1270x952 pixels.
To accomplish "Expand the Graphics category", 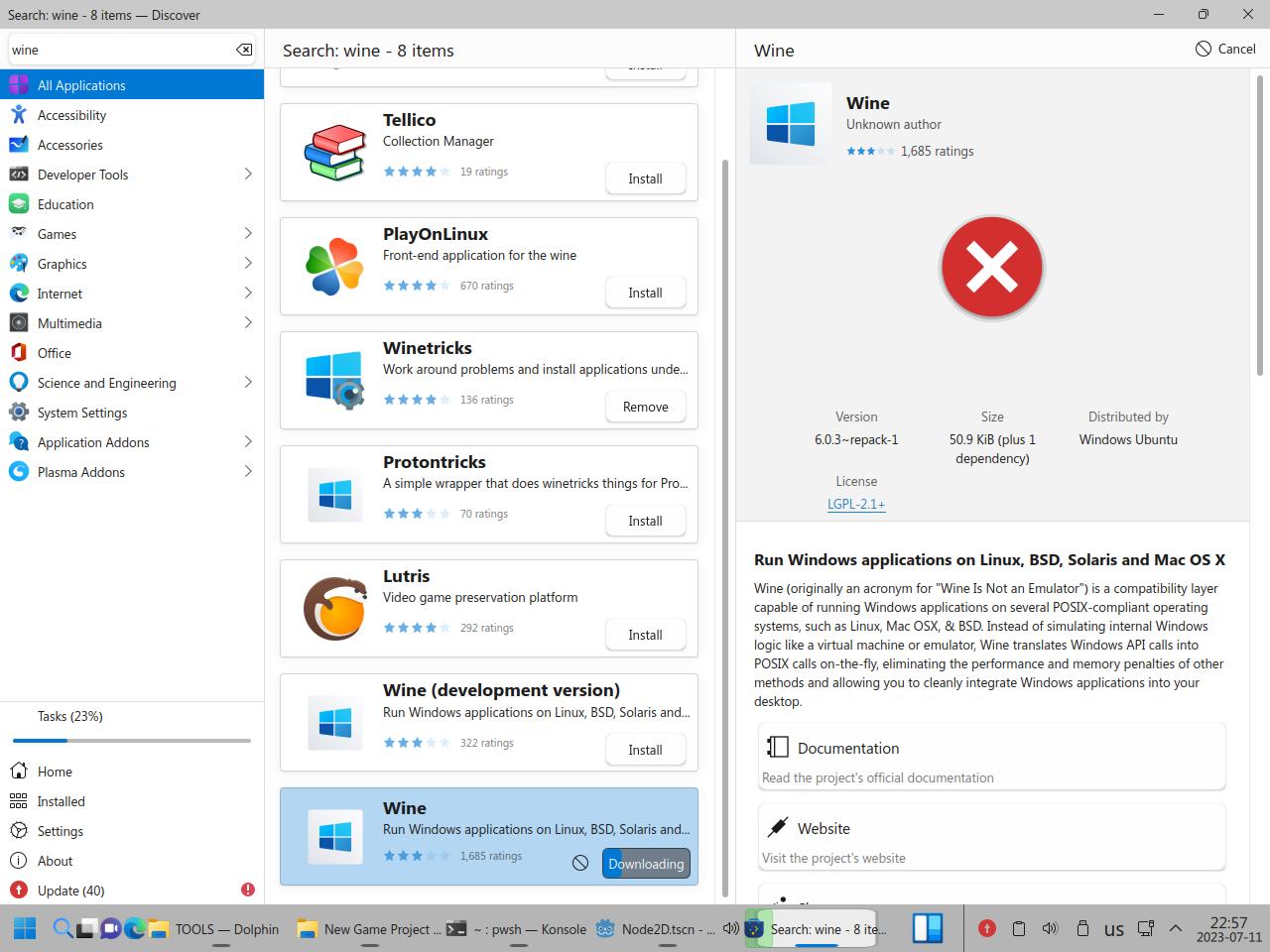I will (x=248, y=264).
